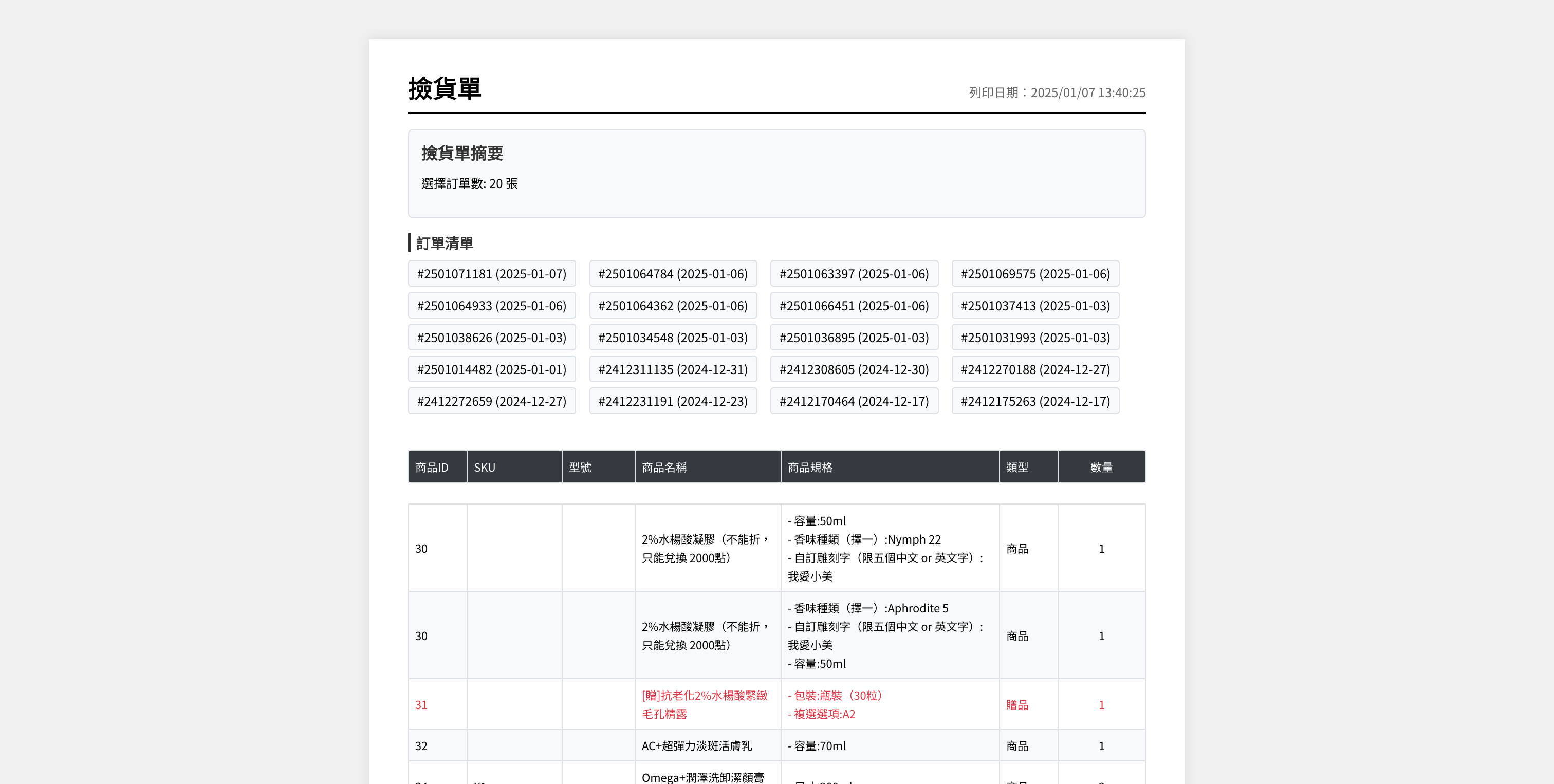Click 商品 type in the AC+ row

[1017, 746]
